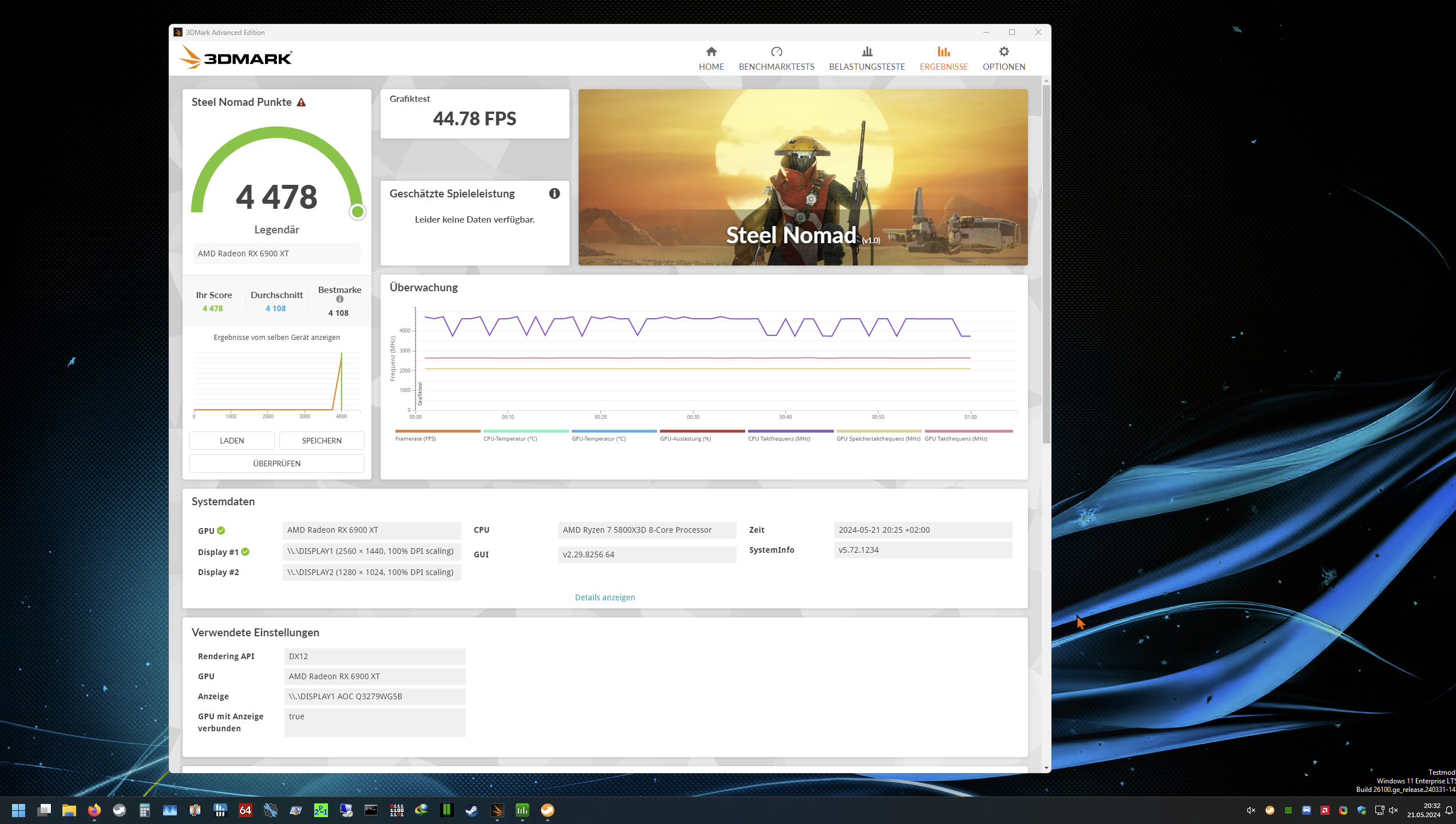This screenshot has height=824, width=1456.
Task: Click the ÜBERPRÜFEN button
Action: (x=276, y=463)
